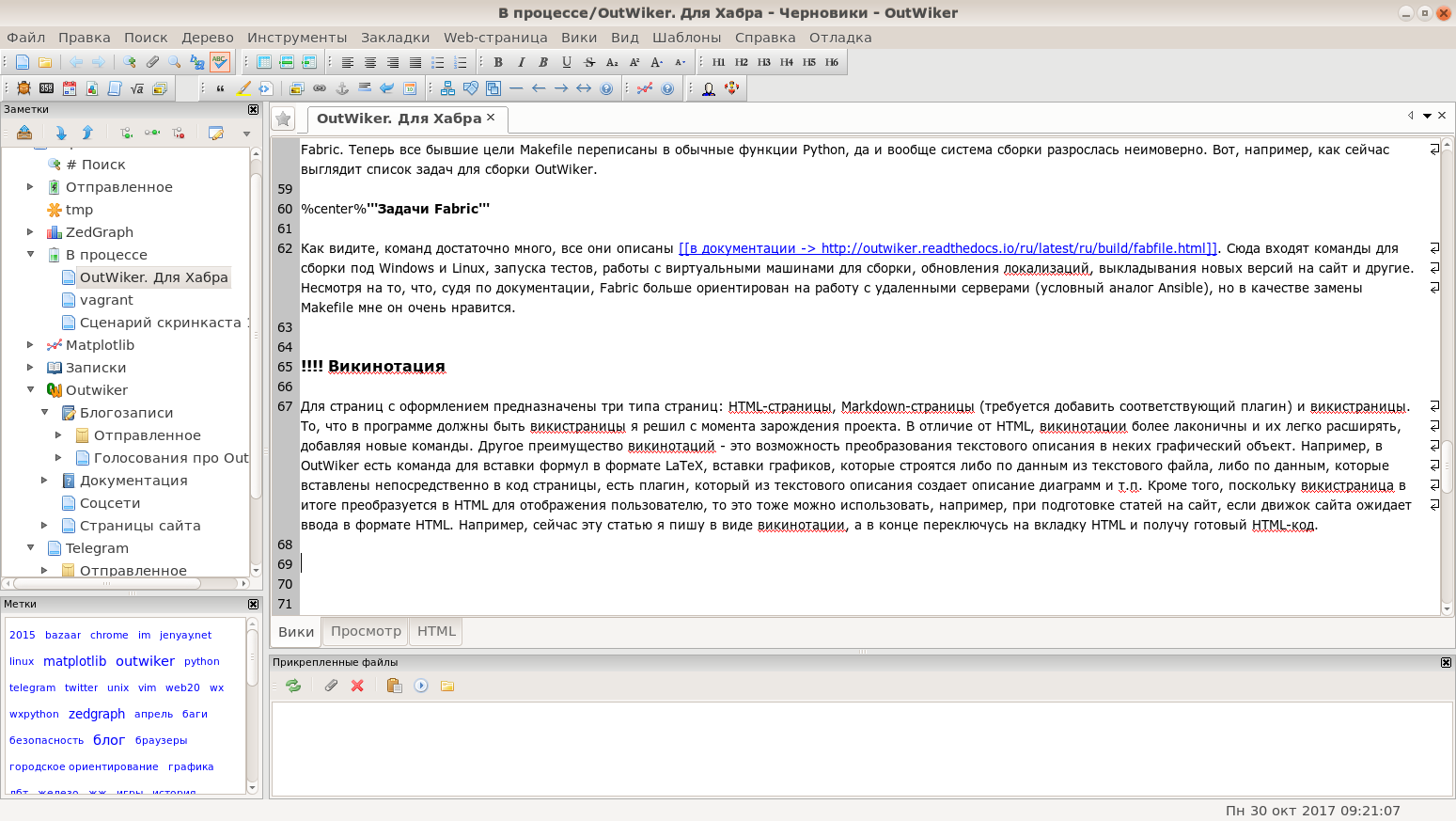This screenshot has height=821, width=1456.
Task: Apply heading H2 style
Action: [x=741, y=62]
